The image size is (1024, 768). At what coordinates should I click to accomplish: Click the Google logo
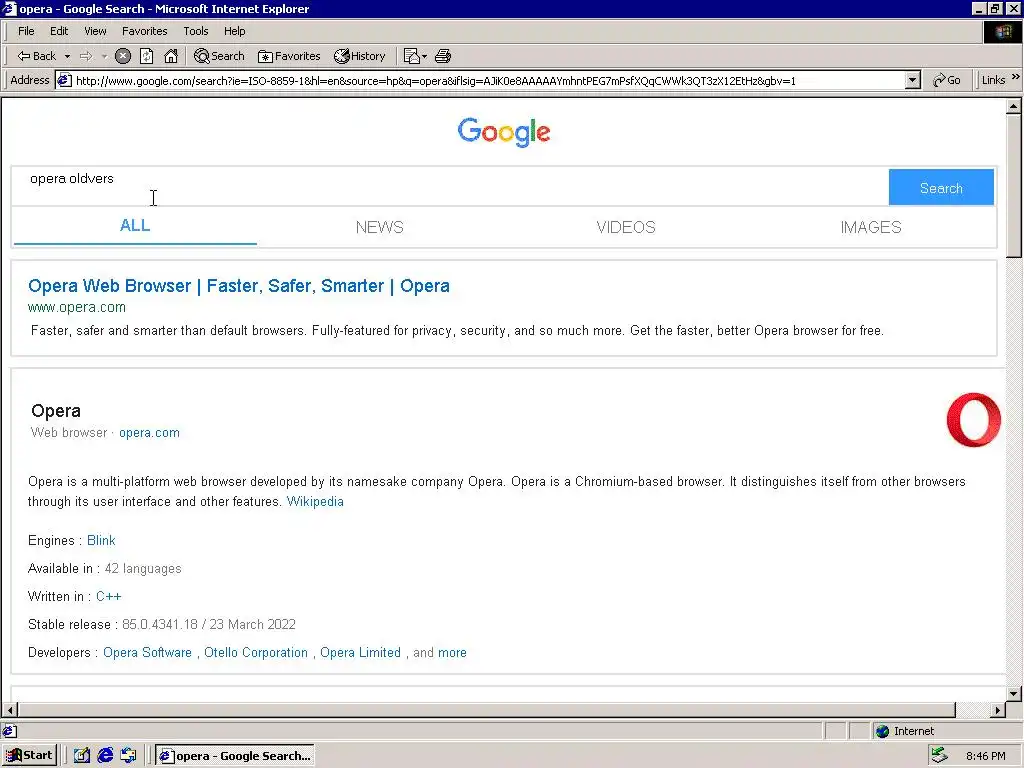pos(504,133)
